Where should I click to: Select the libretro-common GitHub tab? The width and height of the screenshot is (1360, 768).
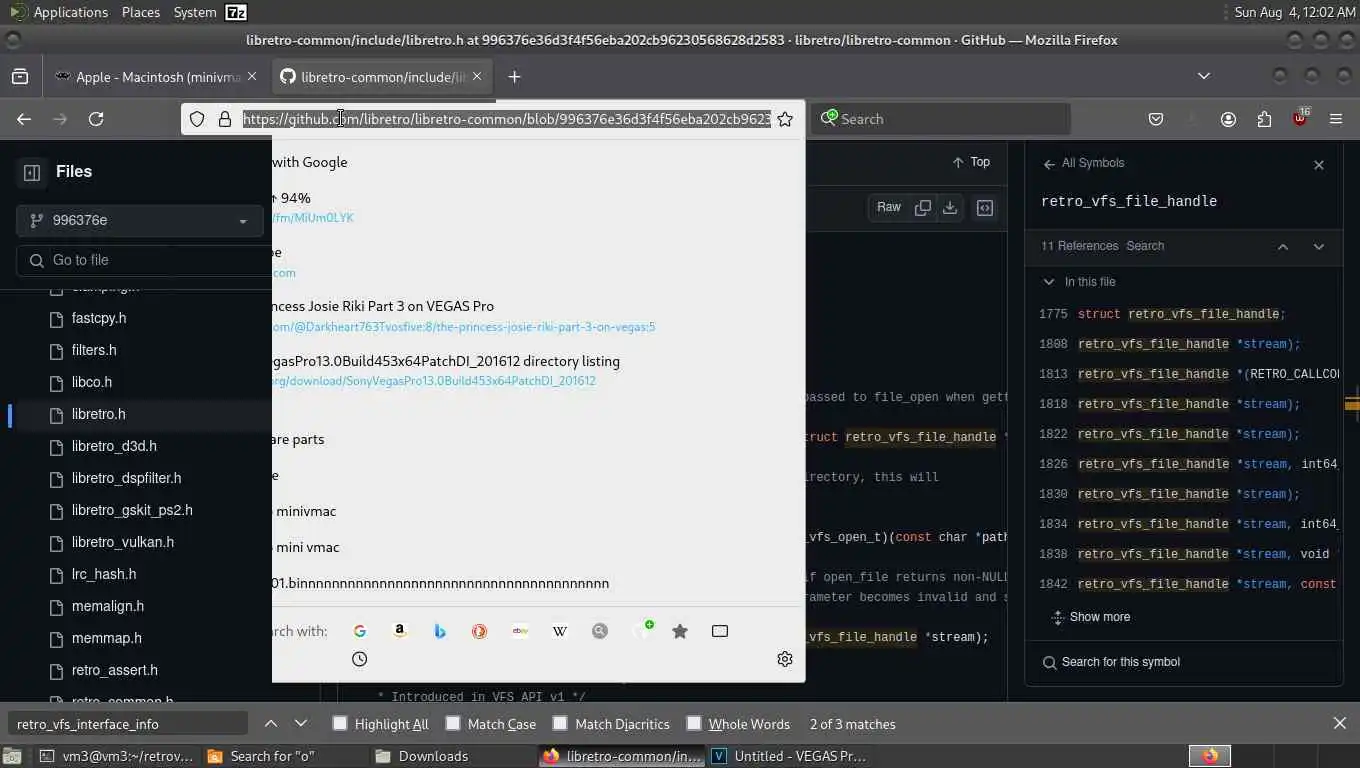382,77
